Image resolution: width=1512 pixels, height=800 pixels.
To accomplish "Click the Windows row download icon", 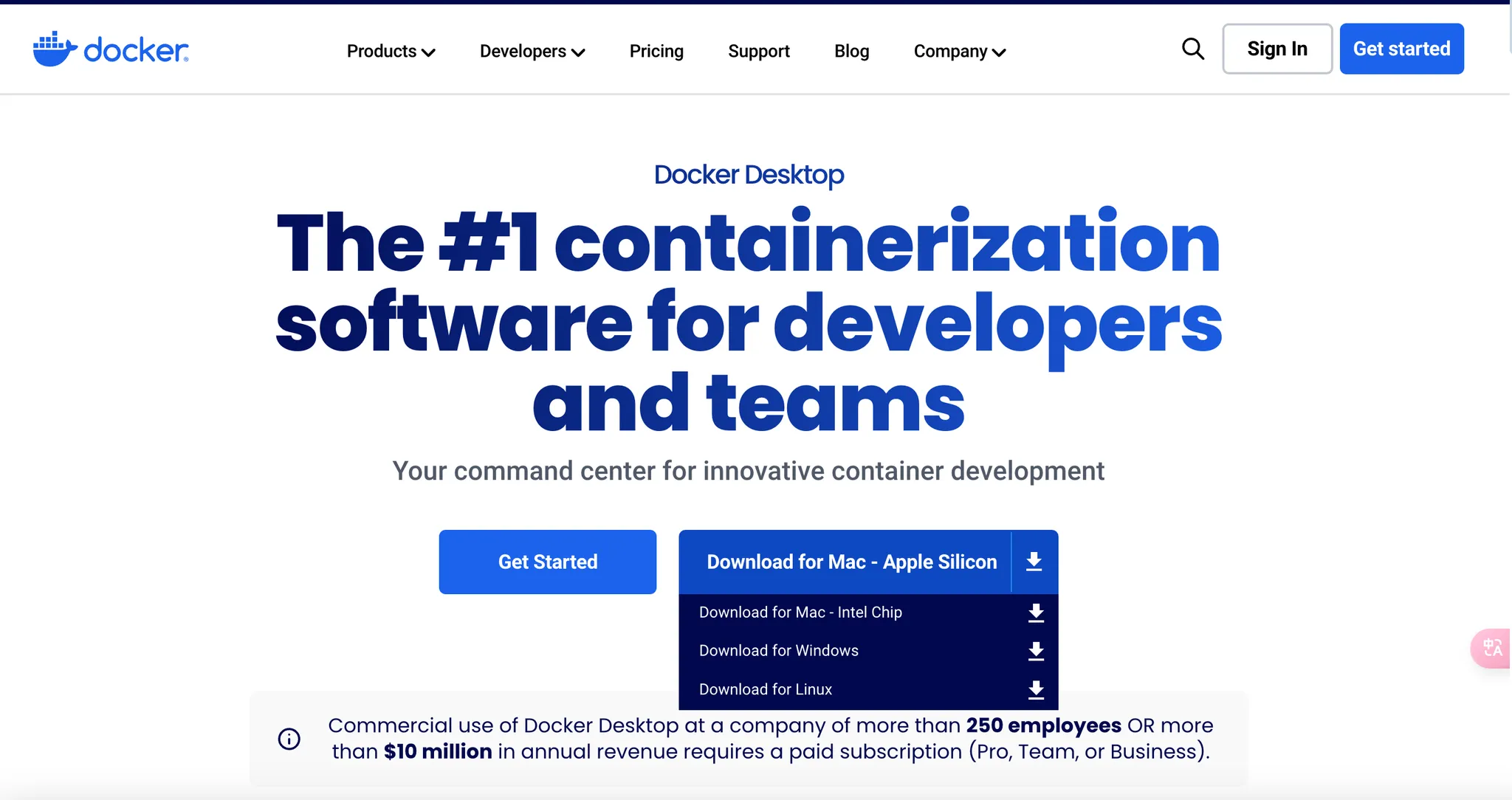I will 1036,651.
